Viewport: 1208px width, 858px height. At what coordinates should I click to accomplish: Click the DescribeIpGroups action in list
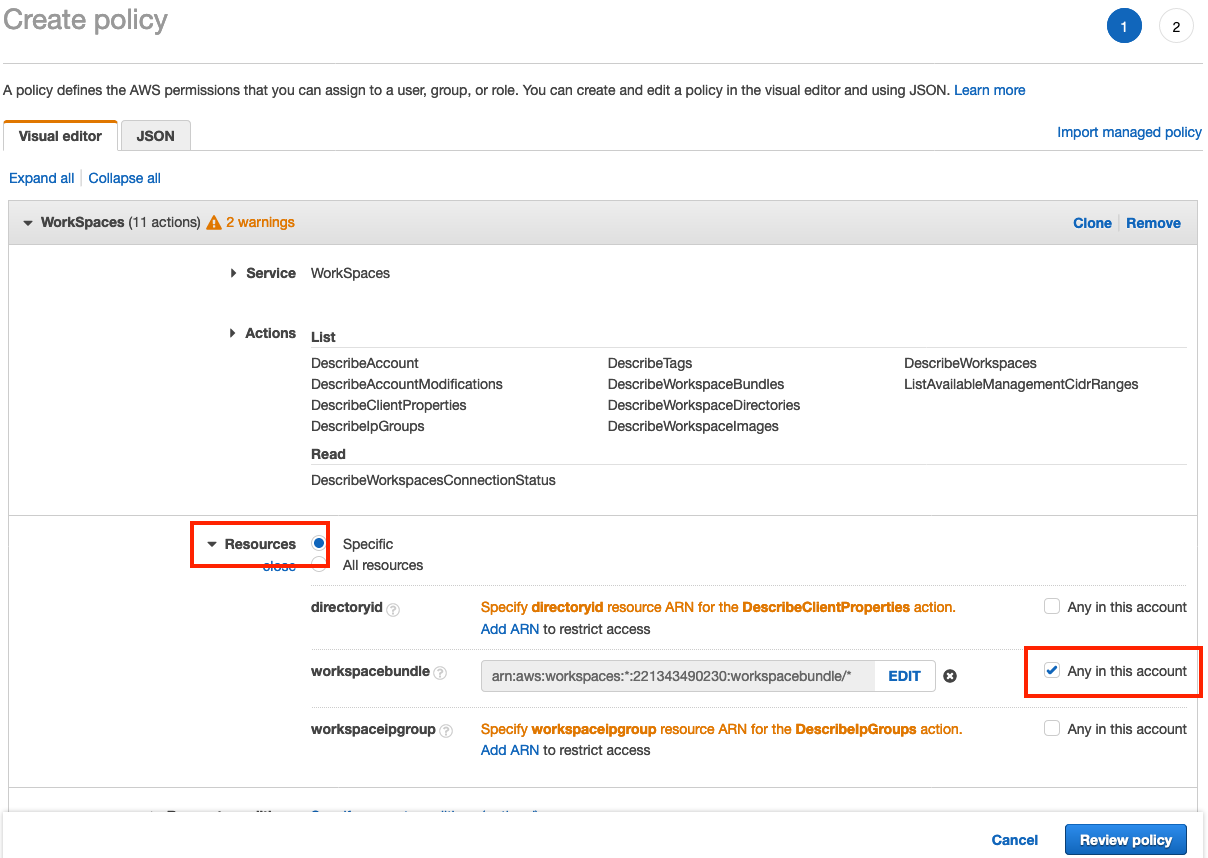[368, 426]
